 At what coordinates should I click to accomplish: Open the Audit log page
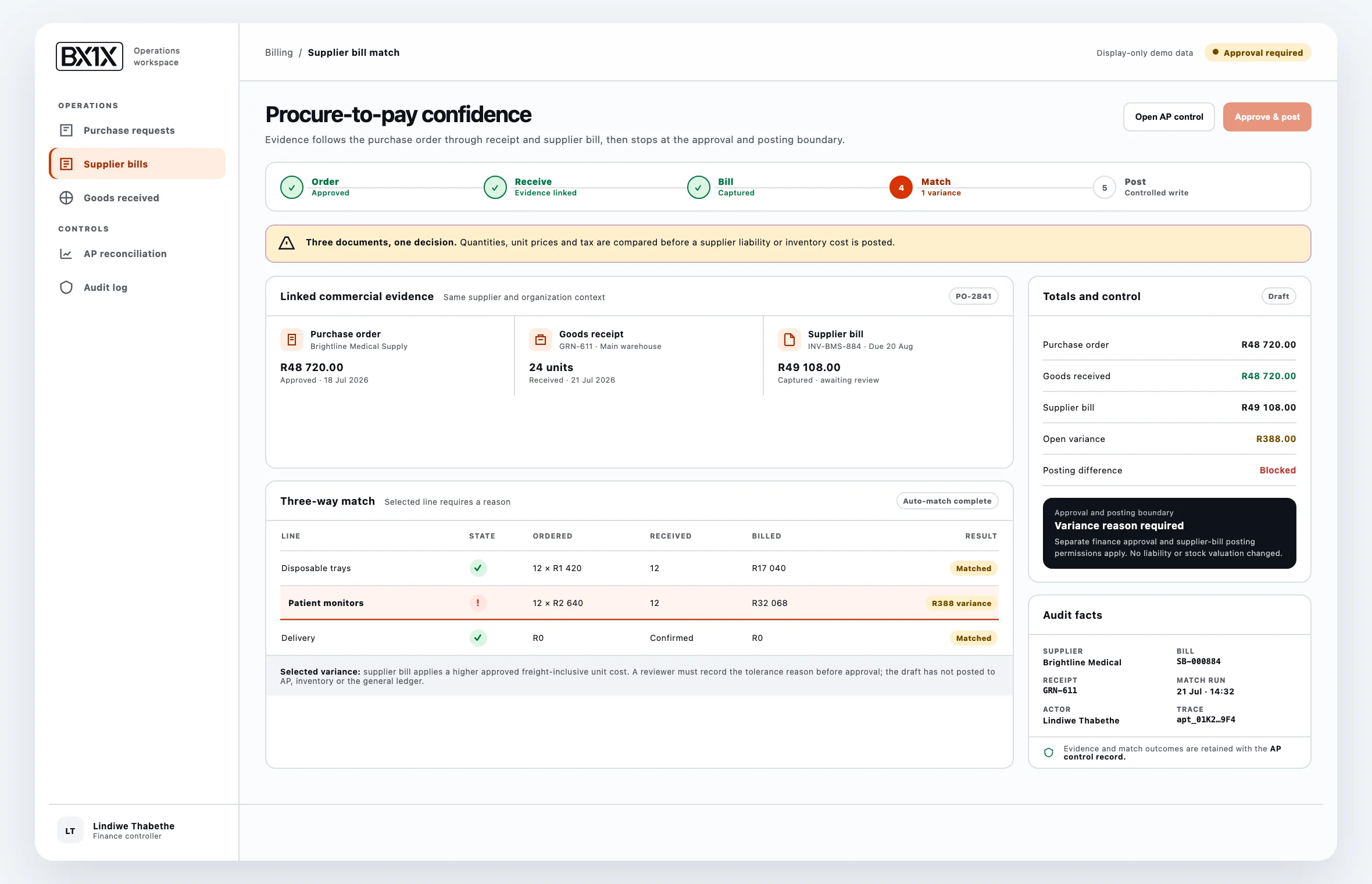pyautogui.click(x=137, y=287)
